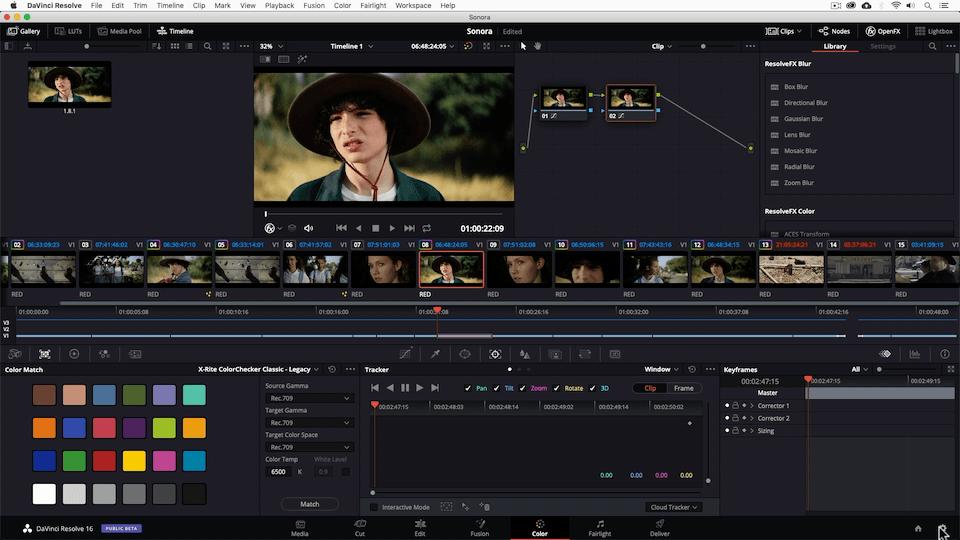This screenshot has height=540, width=960.
Task: Open the Source Gamma Rec.709 dropdown
Action: point(309,398)
